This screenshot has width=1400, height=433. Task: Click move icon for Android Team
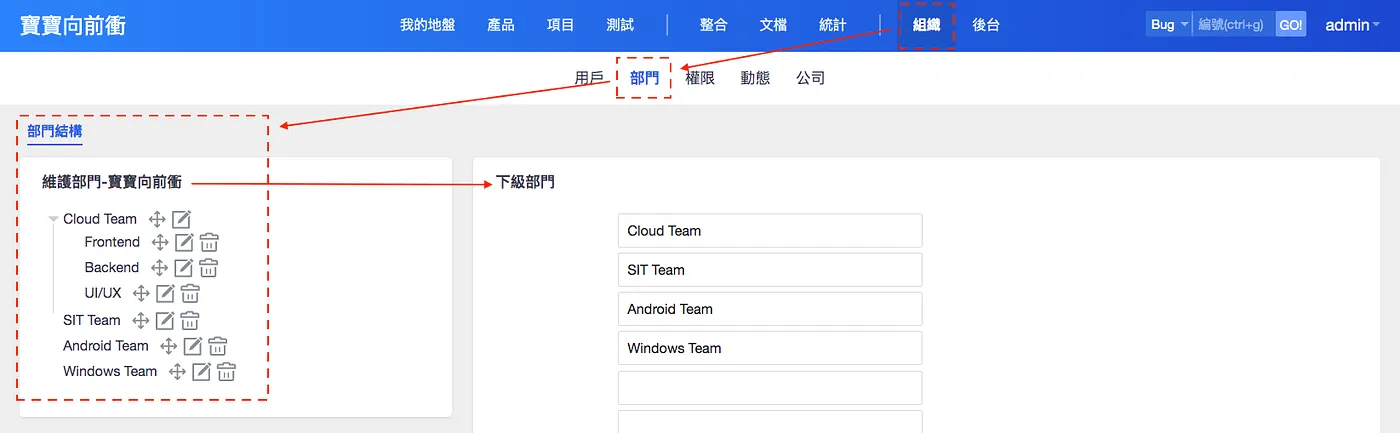point(168,346)
